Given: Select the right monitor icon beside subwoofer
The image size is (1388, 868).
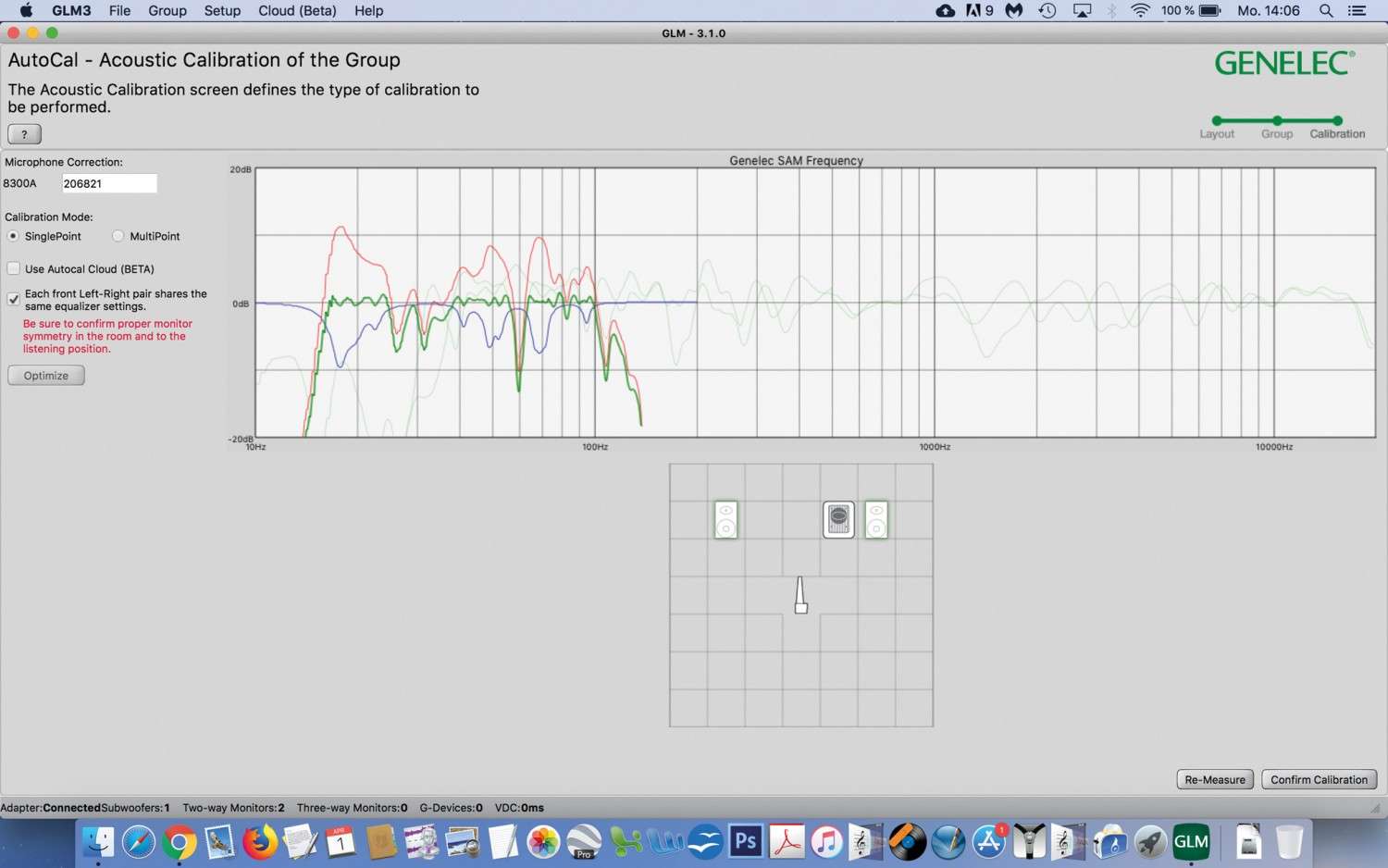Looking at the screenshot, I should click(876, 520).
